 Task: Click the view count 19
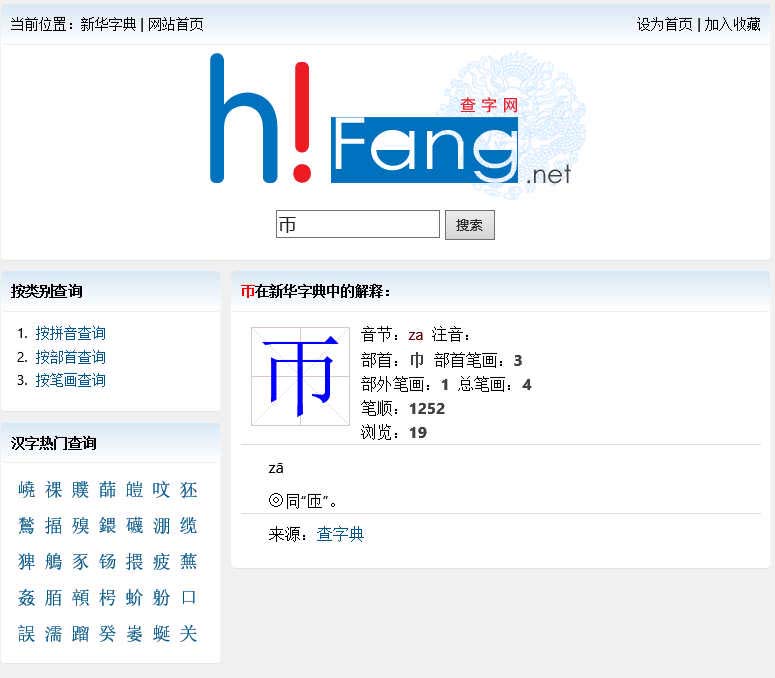[418, 432]
